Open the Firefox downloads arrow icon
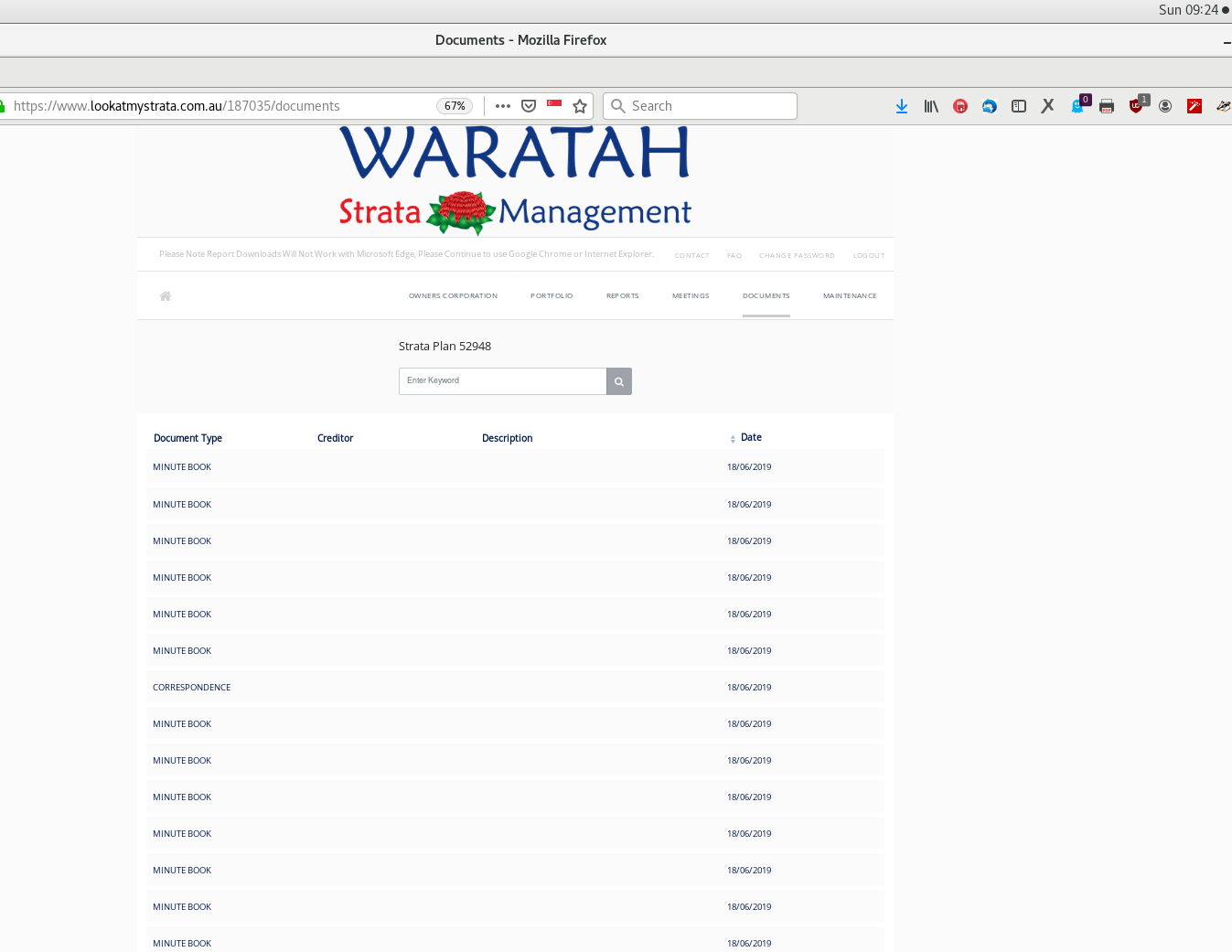 pos(902,106)
